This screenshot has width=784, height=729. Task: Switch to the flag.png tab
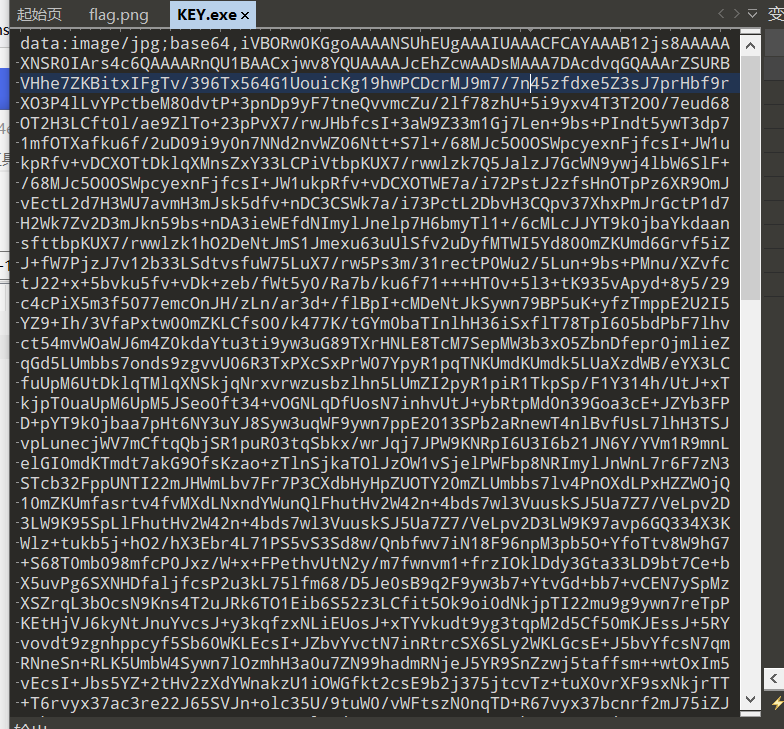[117, 15]
